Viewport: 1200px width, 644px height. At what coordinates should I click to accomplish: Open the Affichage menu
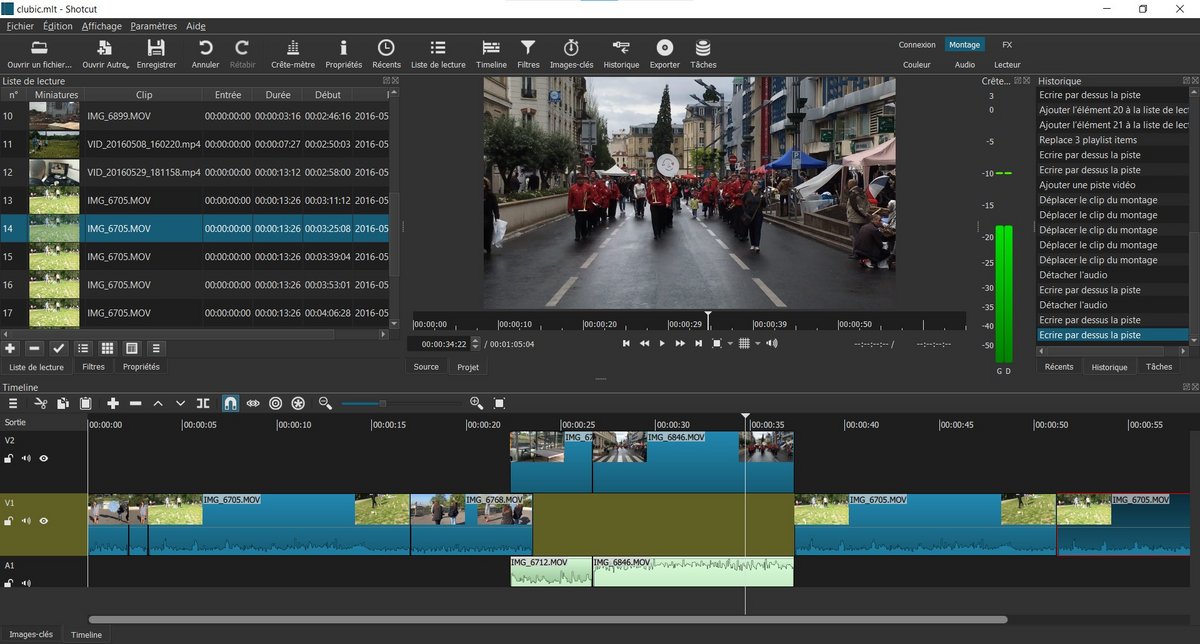point(101,26)
